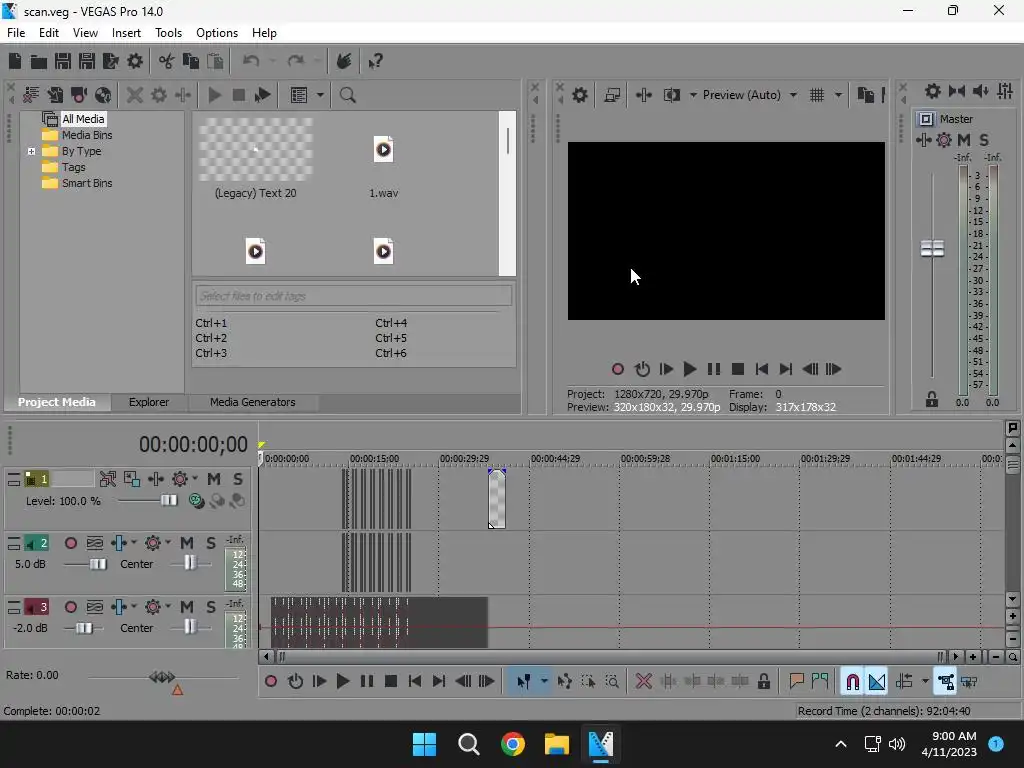Open Video Preview Properties gear

579,95
